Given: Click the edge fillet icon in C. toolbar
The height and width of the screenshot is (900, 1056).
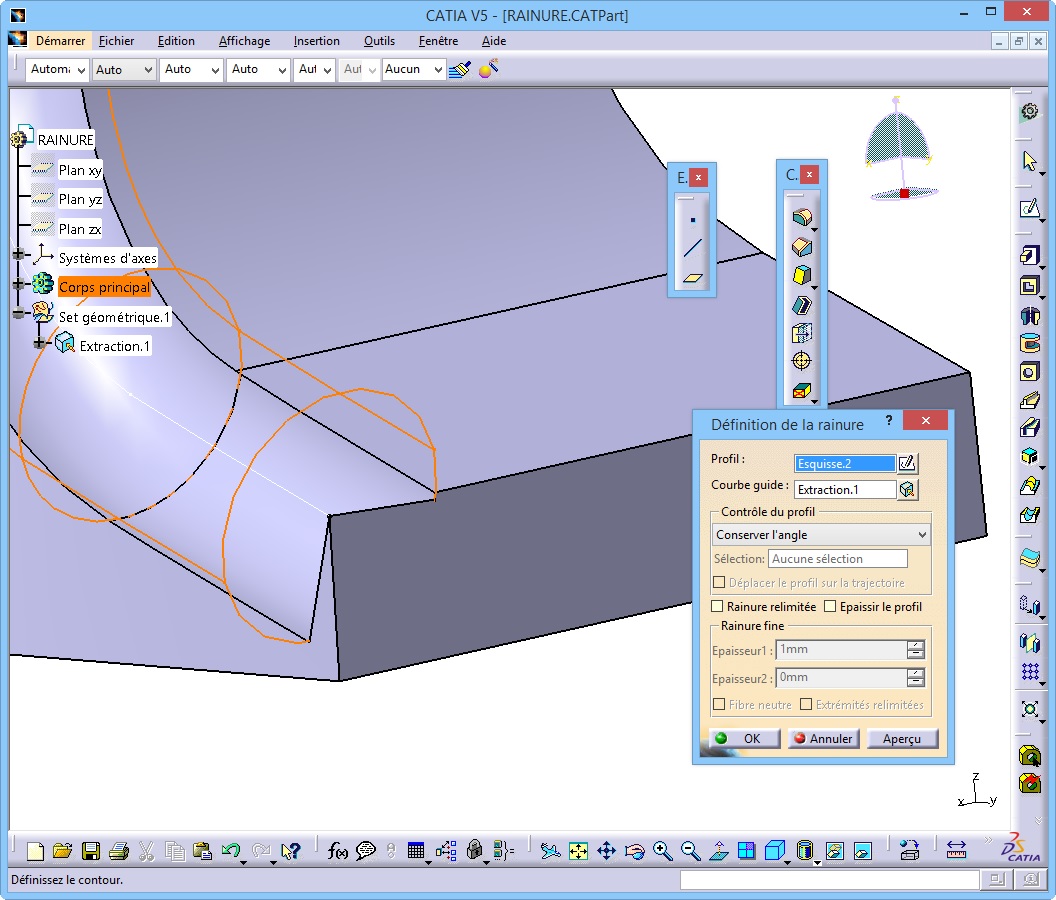Looking at the screenshot, I should [801, 218].
